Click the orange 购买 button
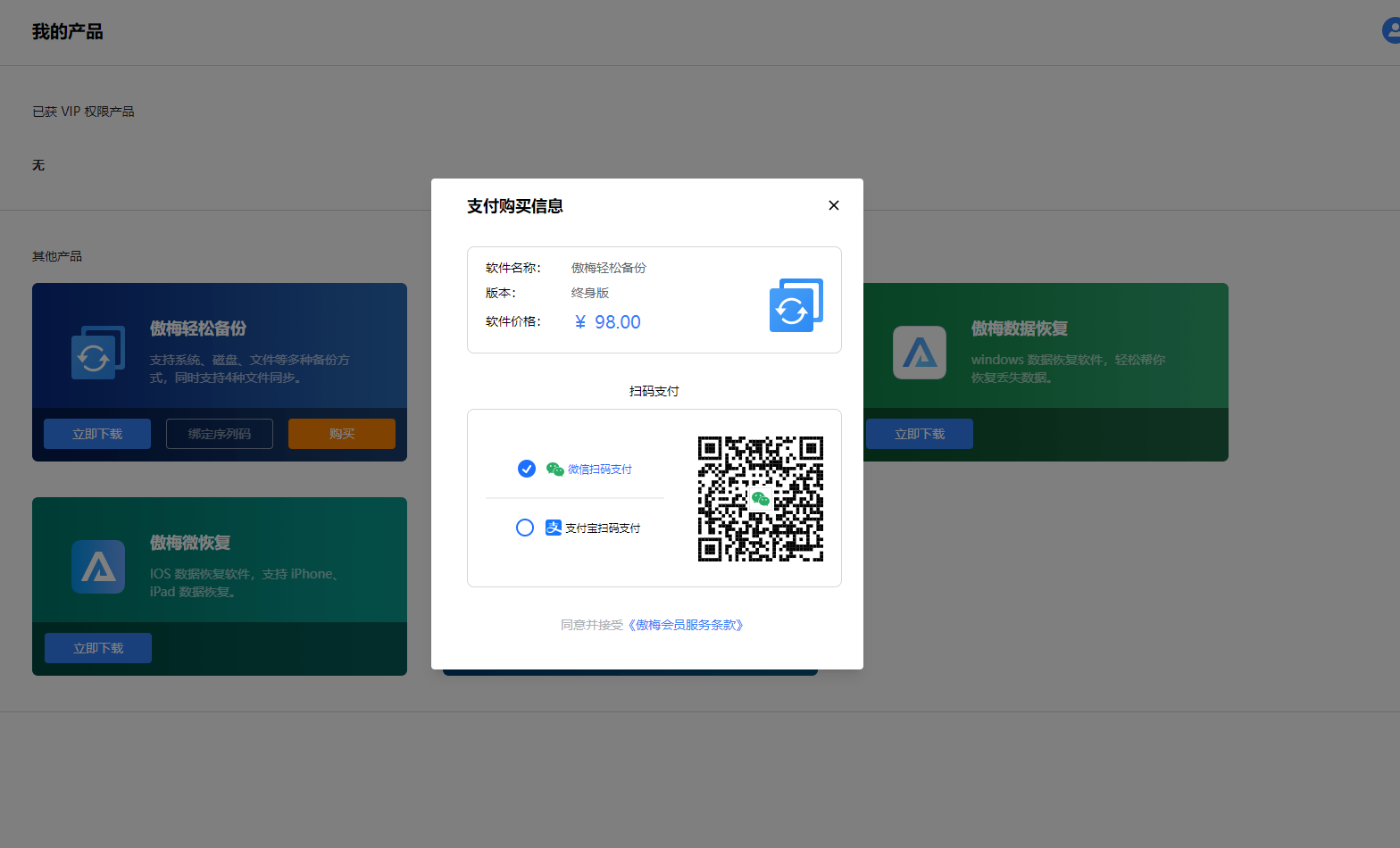 342,434
